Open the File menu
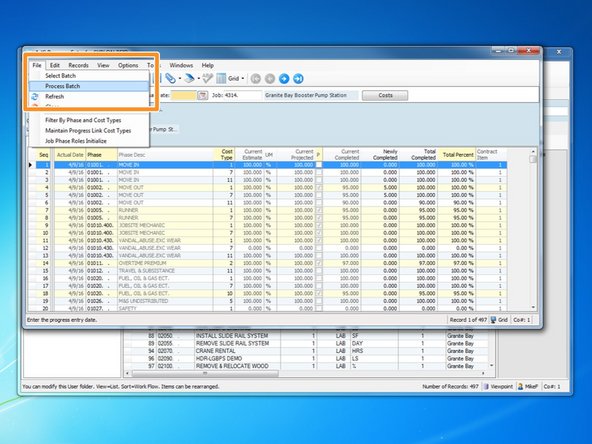The image size is (592, 444). pyautogui.click(x=37, y=65)
